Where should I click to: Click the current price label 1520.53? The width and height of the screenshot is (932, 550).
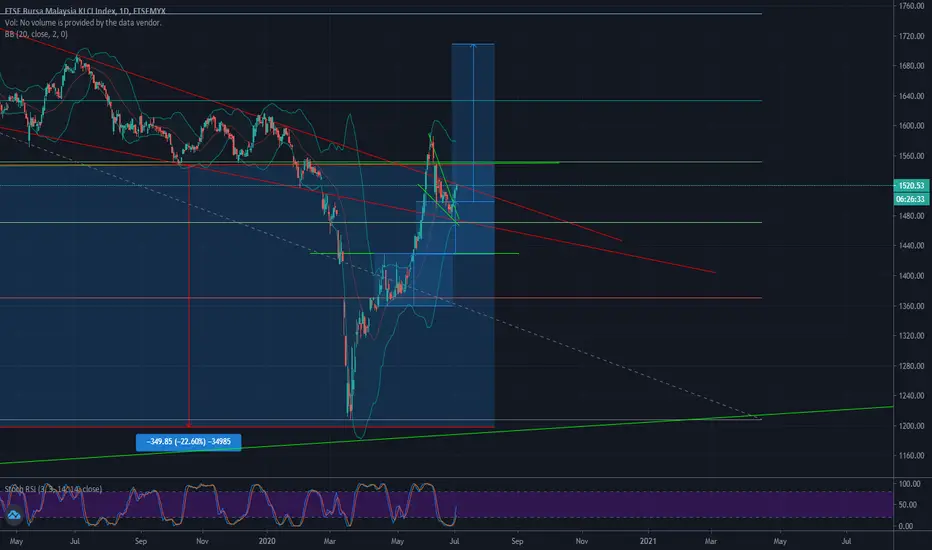tap(911, 186)
